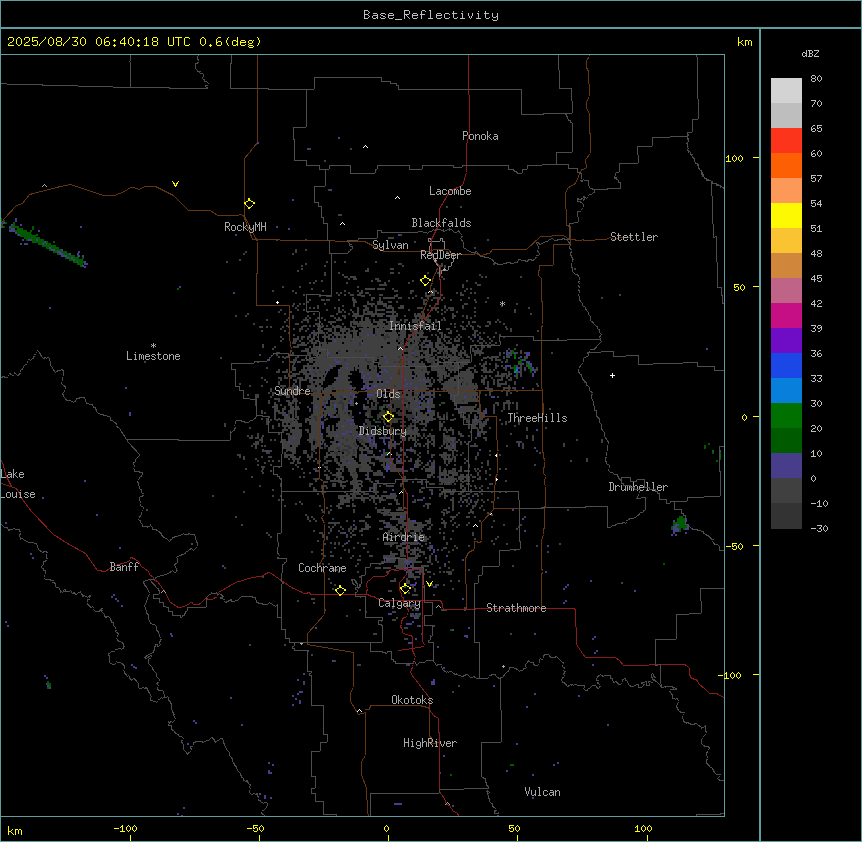Select the yellow diamond marker between Olds and Didsbury
This screenshot has width=862, height=842.
click(x=388, y=417)
